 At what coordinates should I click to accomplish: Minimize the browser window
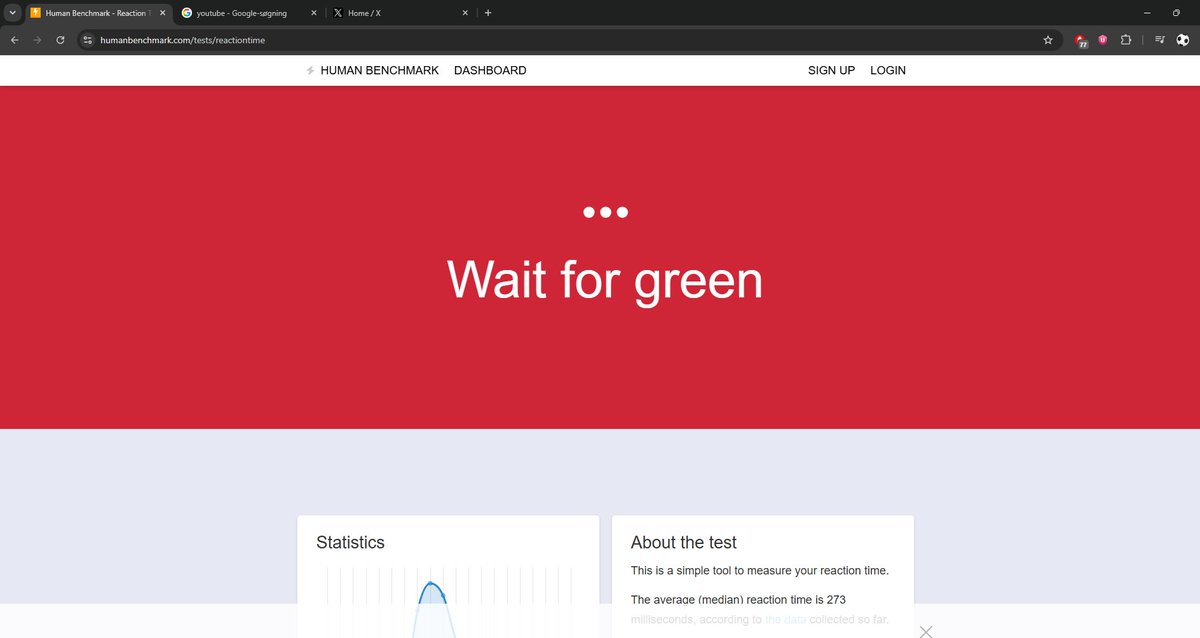pos(1147,13)
